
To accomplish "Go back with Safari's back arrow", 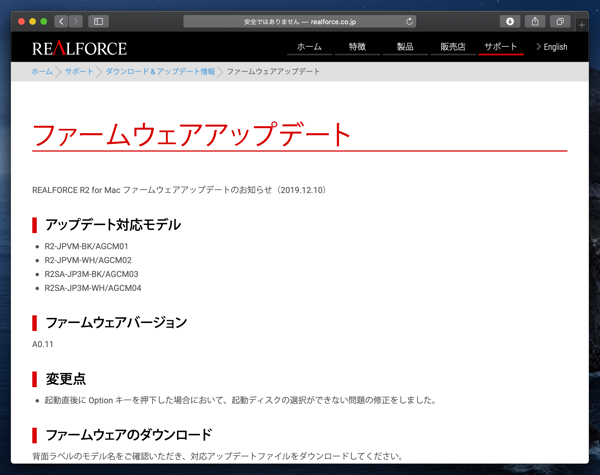I will click(61, 21).
